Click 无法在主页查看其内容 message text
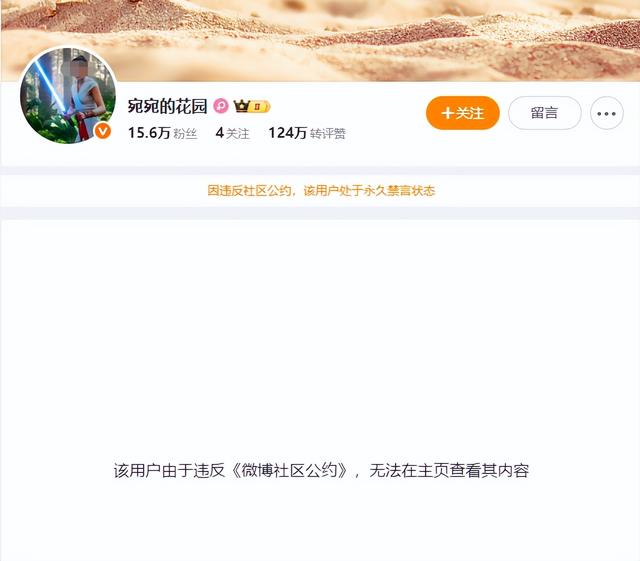Screen dimensions: 640x561 (x=449, y=471)
